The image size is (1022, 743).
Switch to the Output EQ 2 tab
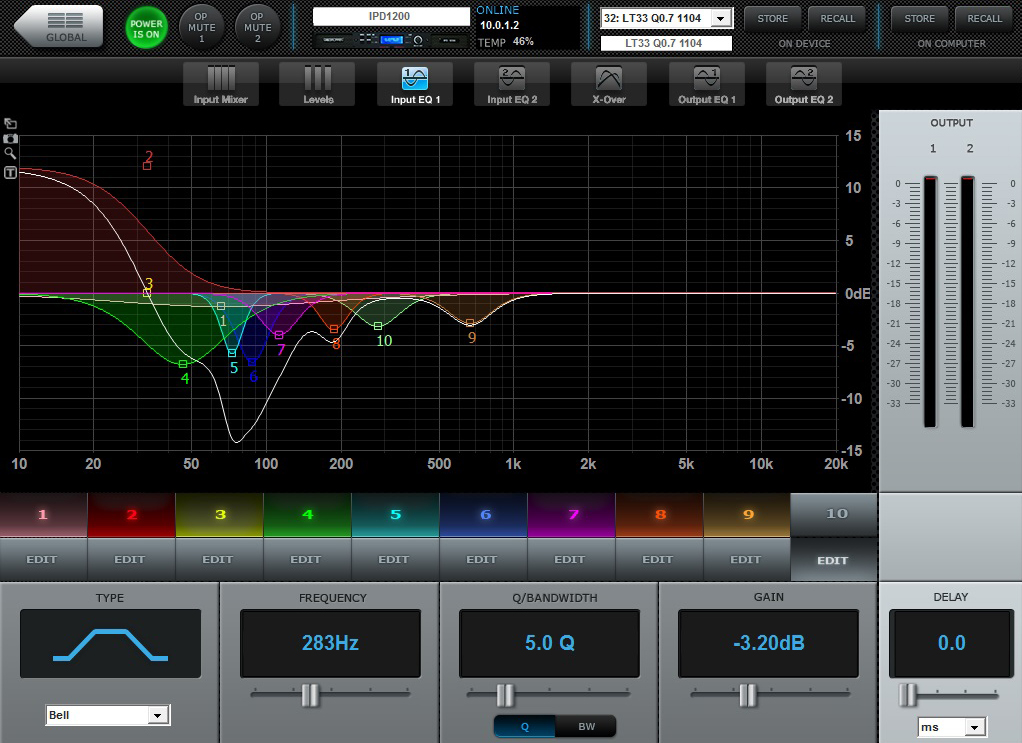(x=804, y=84)
